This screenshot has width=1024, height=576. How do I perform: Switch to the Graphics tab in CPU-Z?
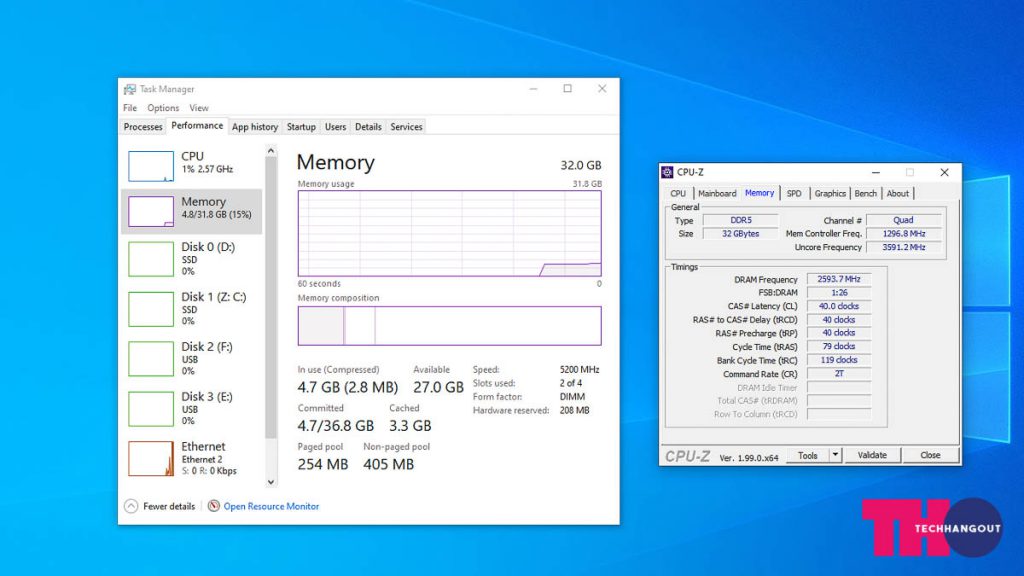830,193
